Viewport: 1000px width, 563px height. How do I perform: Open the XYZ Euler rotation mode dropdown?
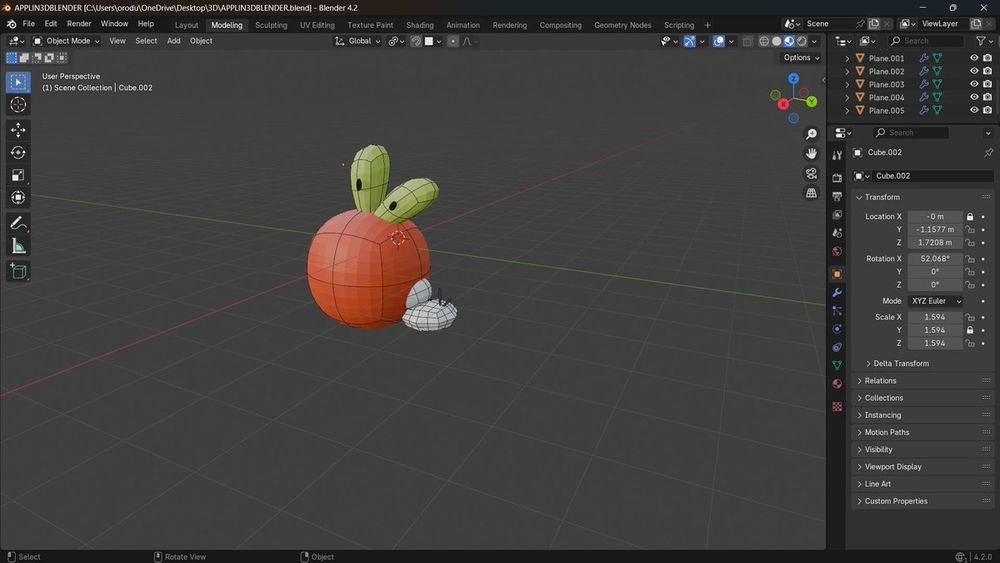[935, 301]
